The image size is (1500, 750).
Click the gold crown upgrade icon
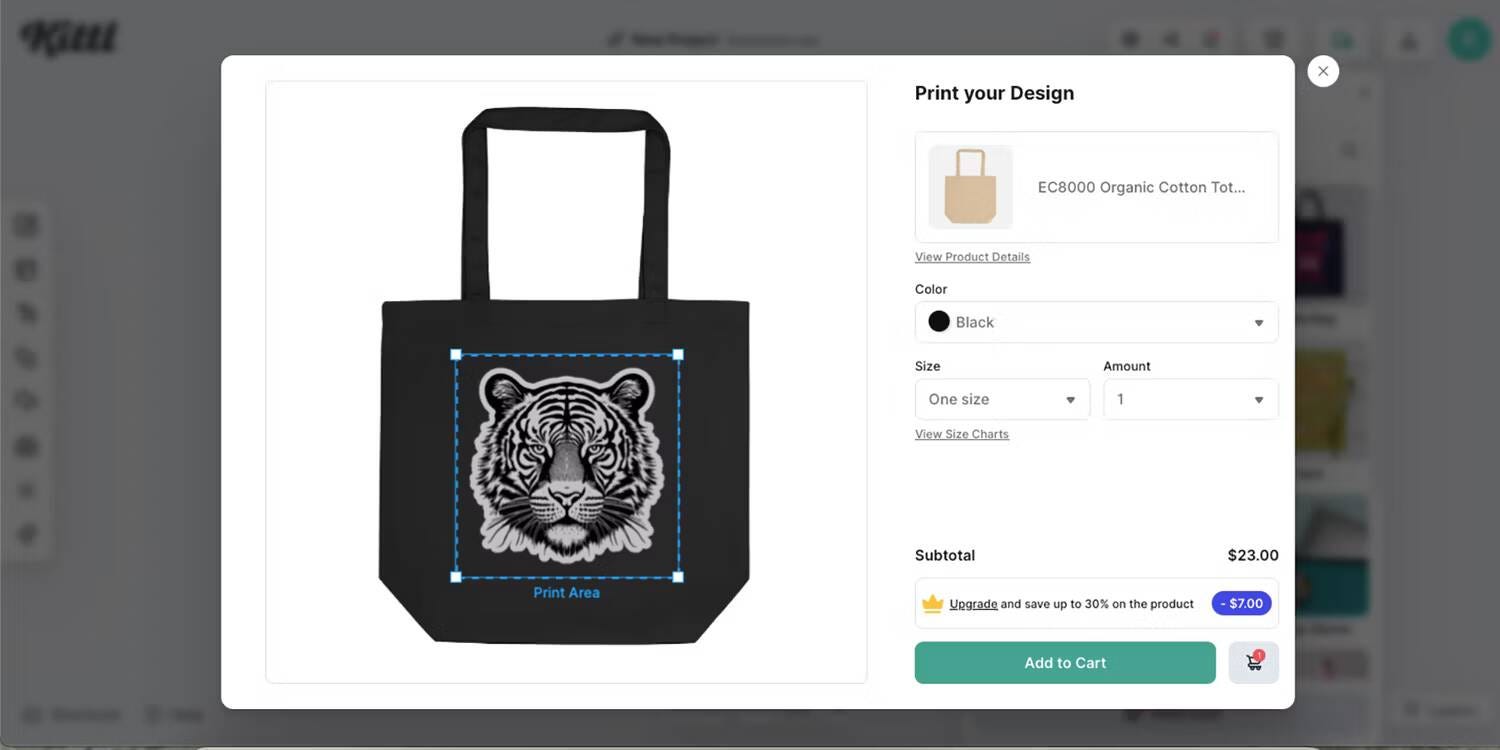coord(932,604)
